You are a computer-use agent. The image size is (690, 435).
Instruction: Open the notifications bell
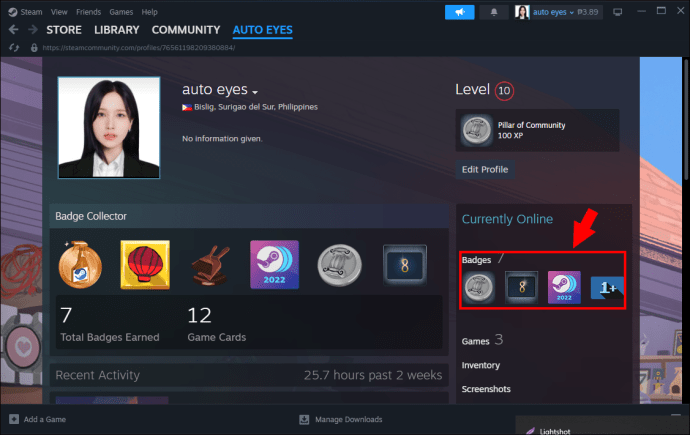click(x=494, y=12)
